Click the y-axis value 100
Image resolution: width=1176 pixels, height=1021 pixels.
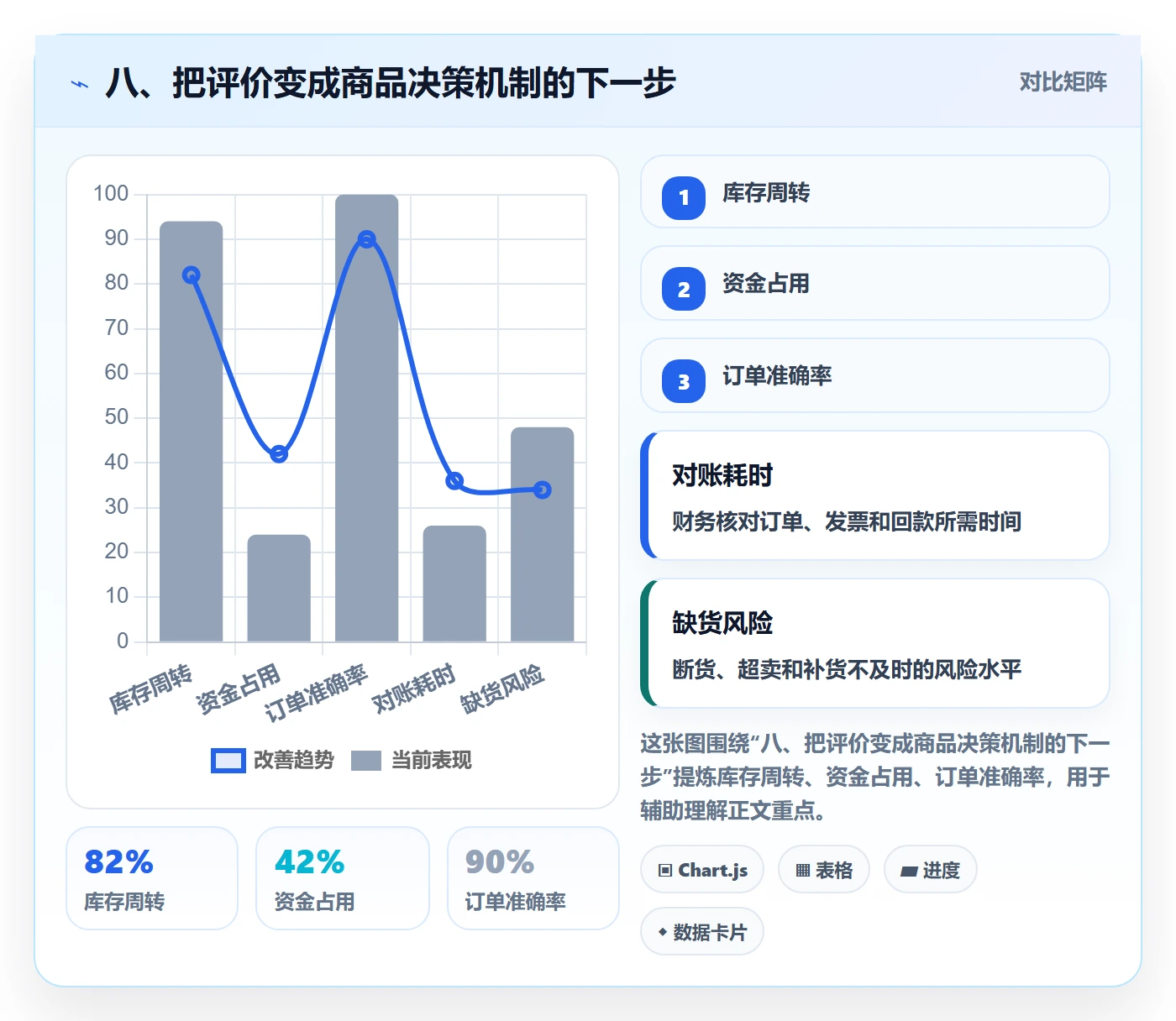[x=111, y=194]
